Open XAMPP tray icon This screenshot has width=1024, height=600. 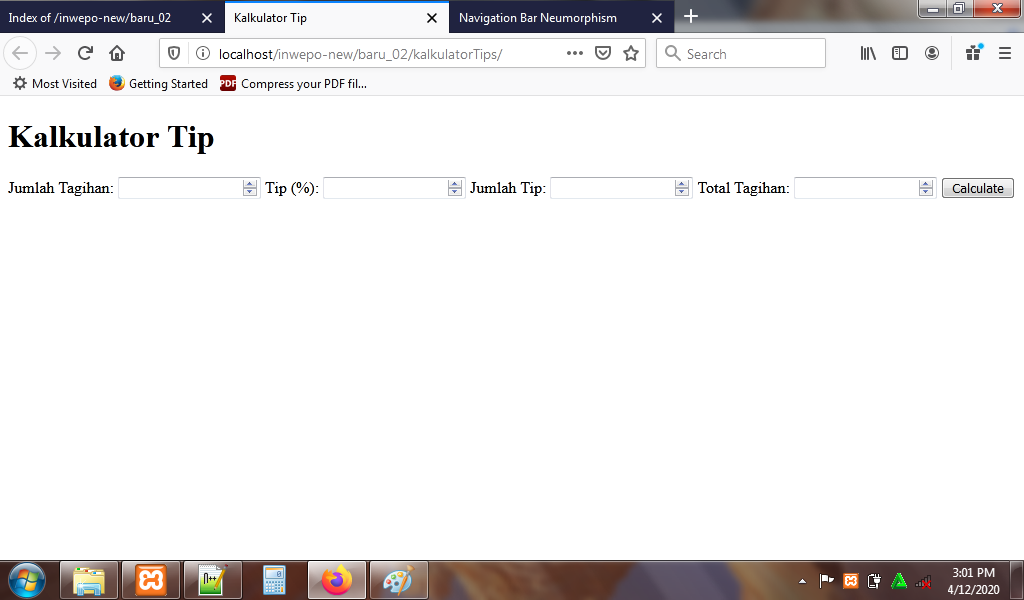[850, 580]
